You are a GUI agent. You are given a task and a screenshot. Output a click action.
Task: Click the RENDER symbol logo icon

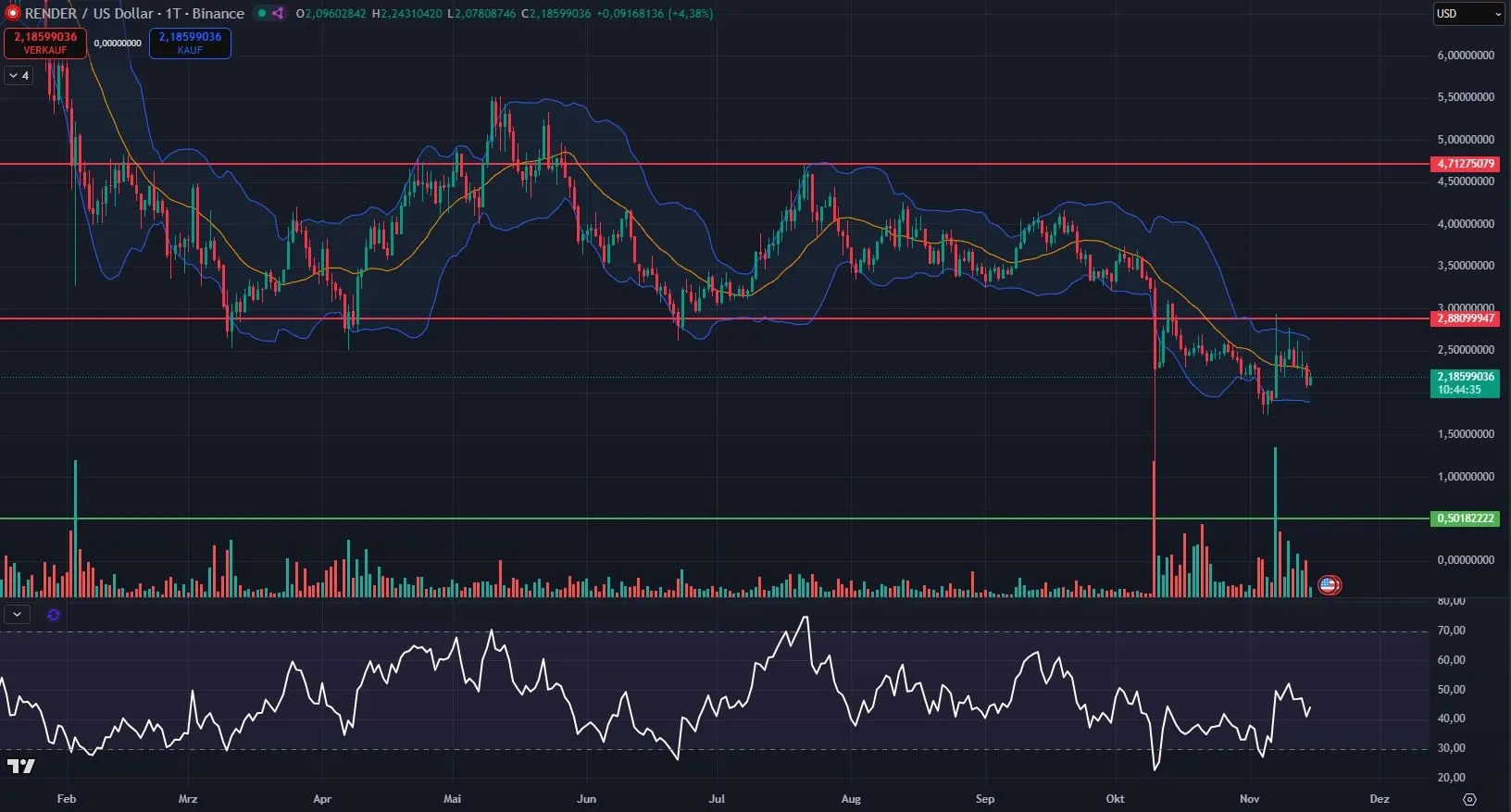[x=13, y=13]
